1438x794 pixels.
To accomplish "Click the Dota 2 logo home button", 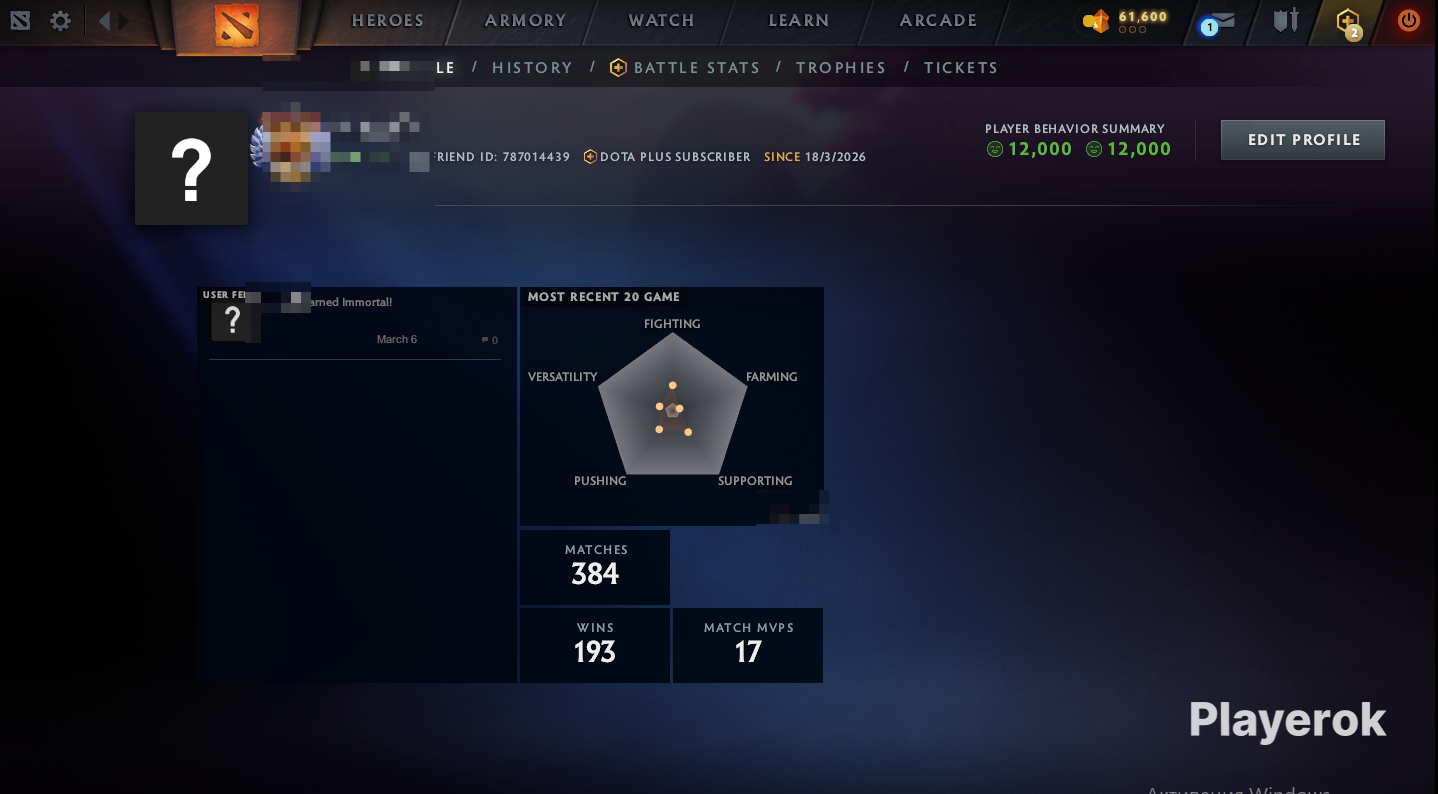I will [236, 26].
